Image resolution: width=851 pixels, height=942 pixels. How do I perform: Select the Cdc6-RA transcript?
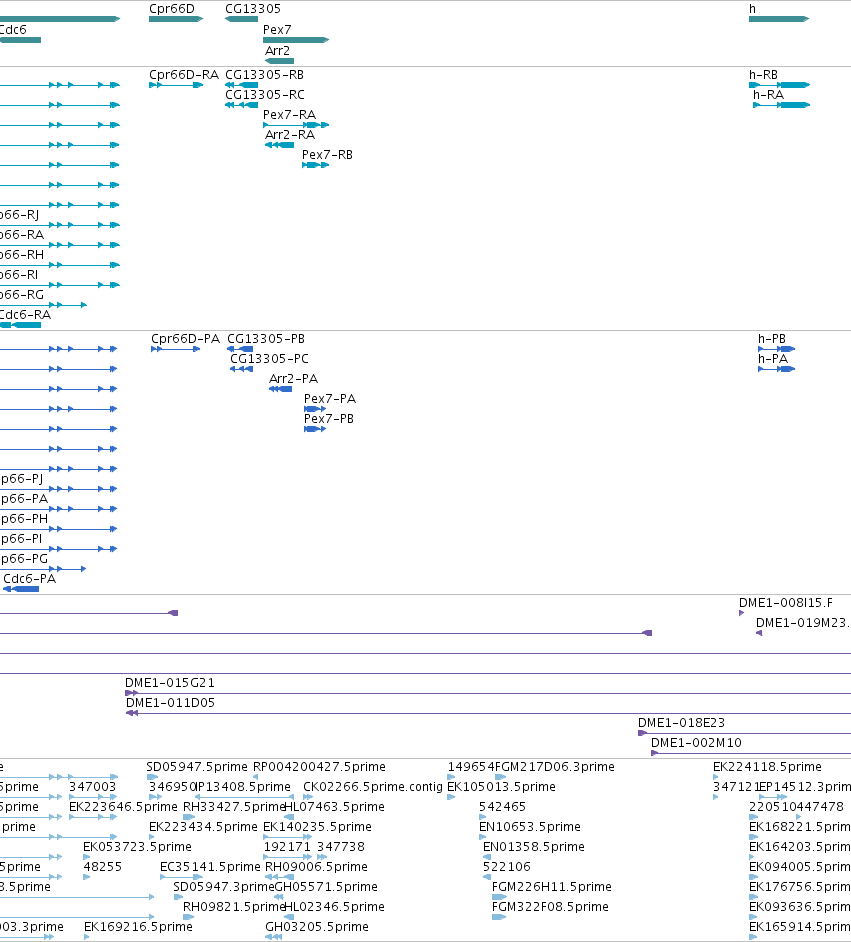click(x=20, y=325)
